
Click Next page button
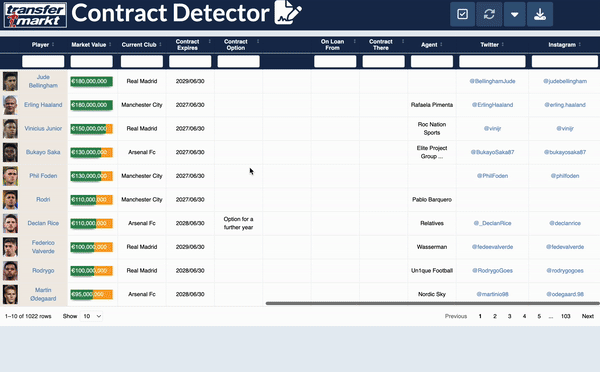pos(587,316)
